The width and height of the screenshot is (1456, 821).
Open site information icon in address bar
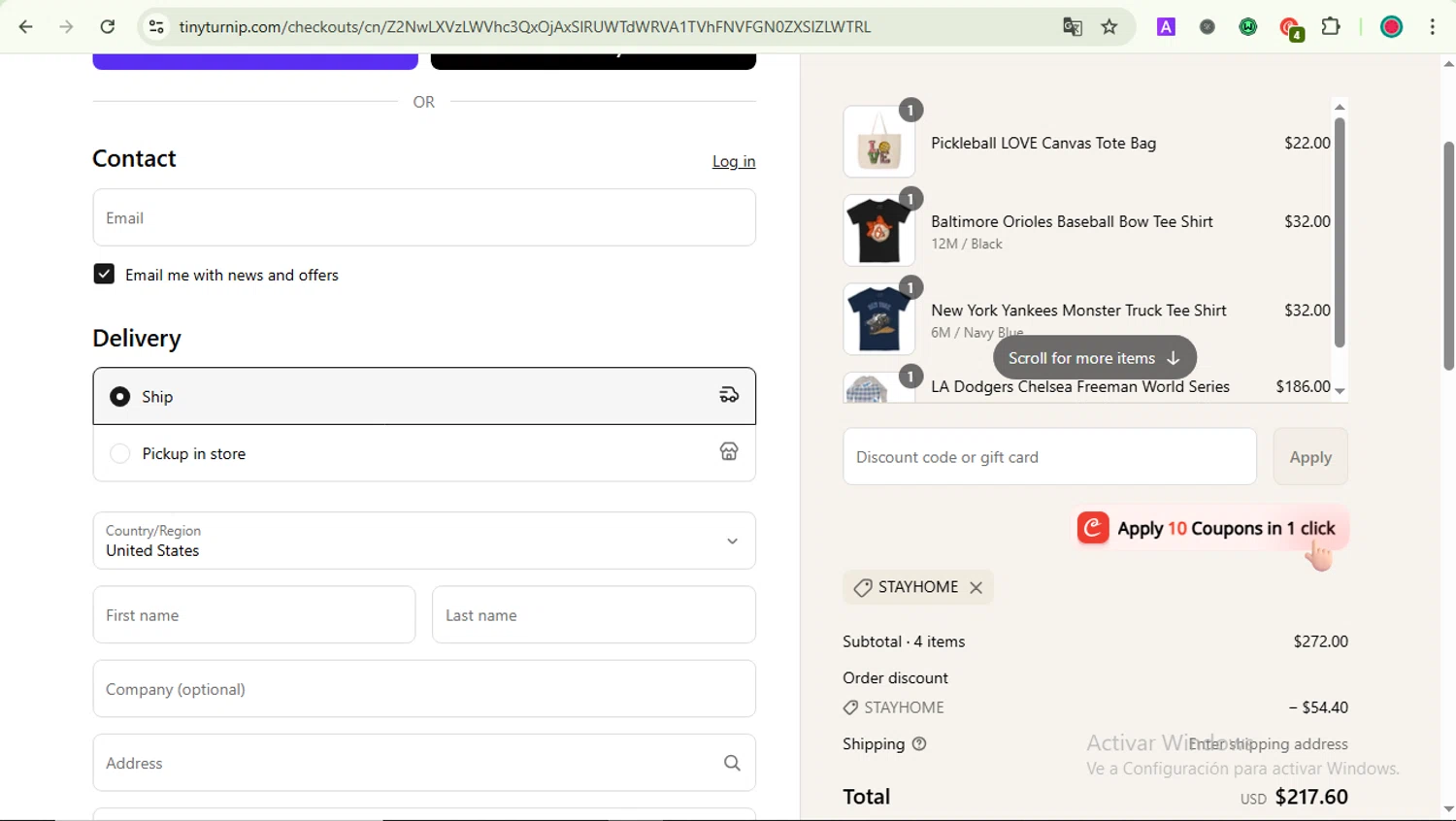tap(156, 27)
